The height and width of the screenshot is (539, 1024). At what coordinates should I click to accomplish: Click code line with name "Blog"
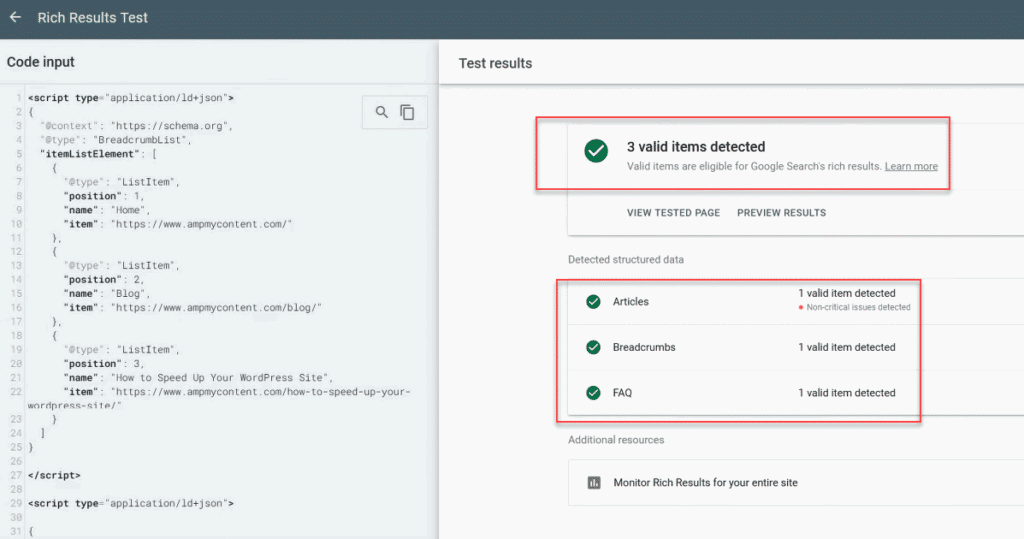[x=107, y=293]
